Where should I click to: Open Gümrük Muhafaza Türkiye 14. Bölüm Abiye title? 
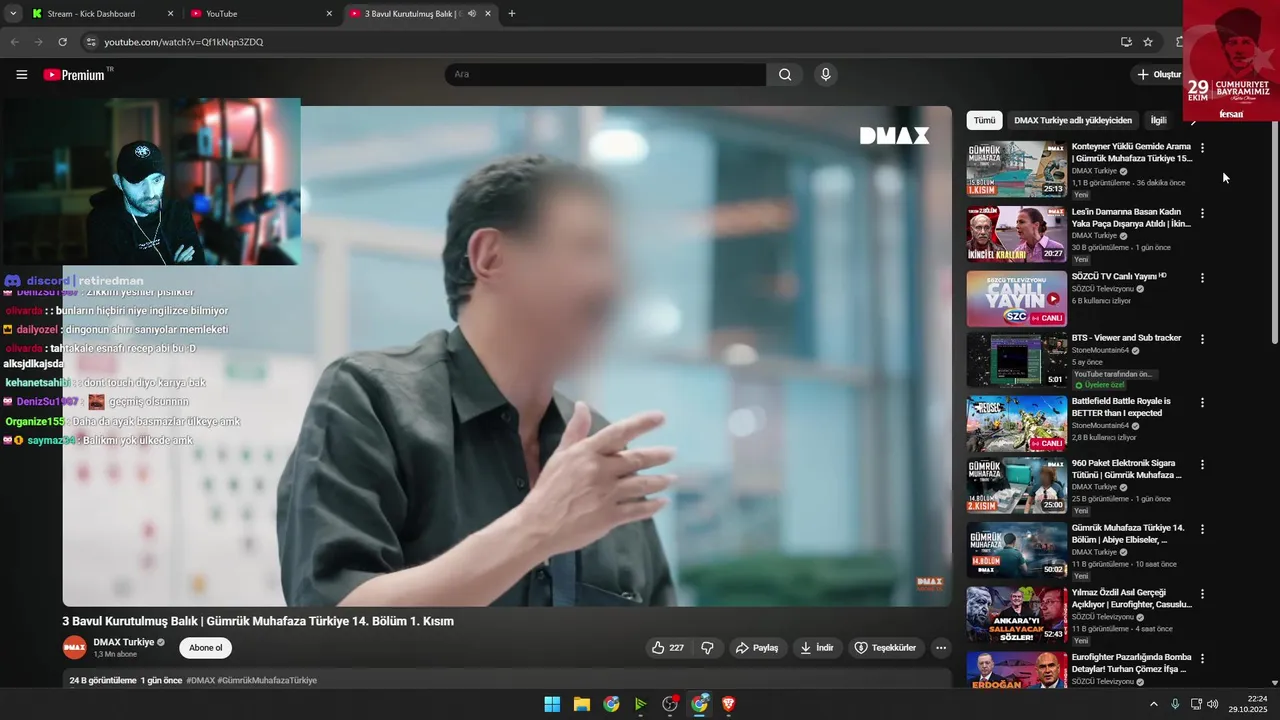click(1128, 533)
